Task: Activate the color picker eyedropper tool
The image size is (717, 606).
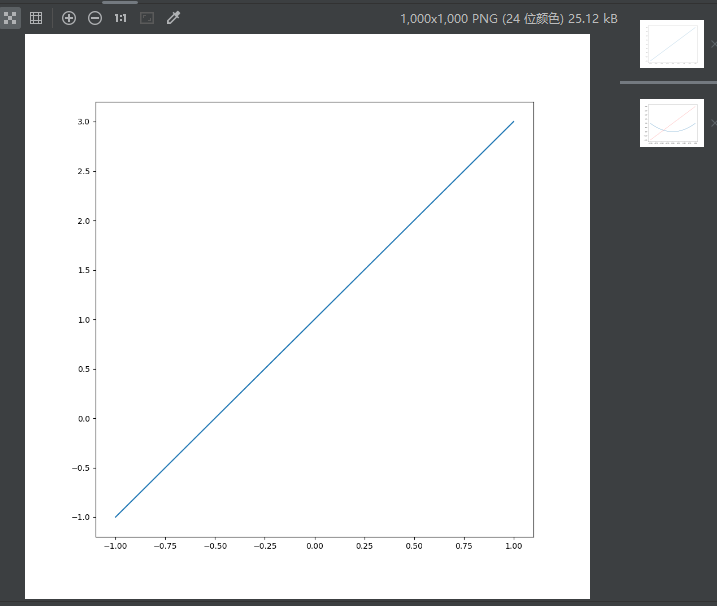Action: 173,18
